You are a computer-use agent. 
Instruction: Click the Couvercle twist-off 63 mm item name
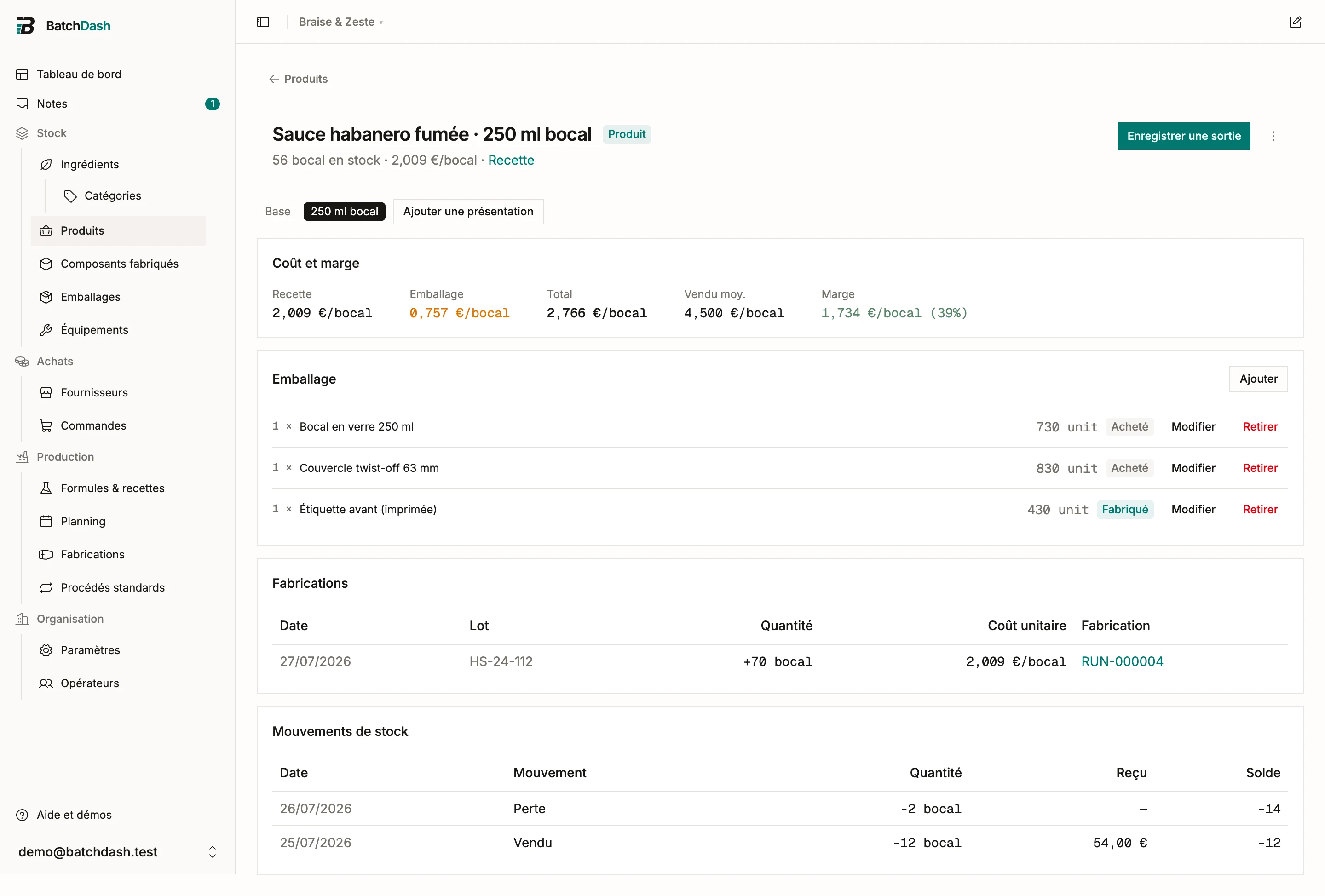[369, 468]
